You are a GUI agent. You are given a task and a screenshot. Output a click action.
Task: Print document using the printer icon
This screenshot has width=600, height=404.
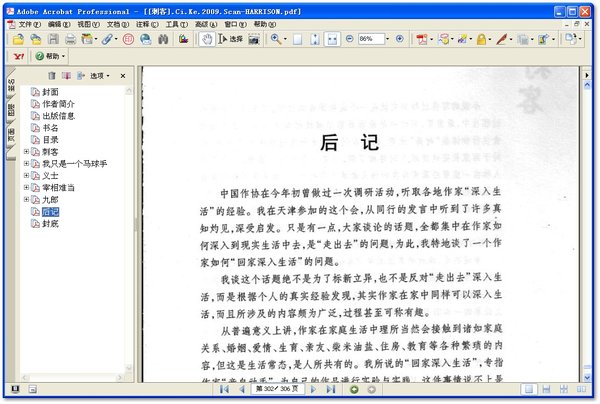pos(70,39)
